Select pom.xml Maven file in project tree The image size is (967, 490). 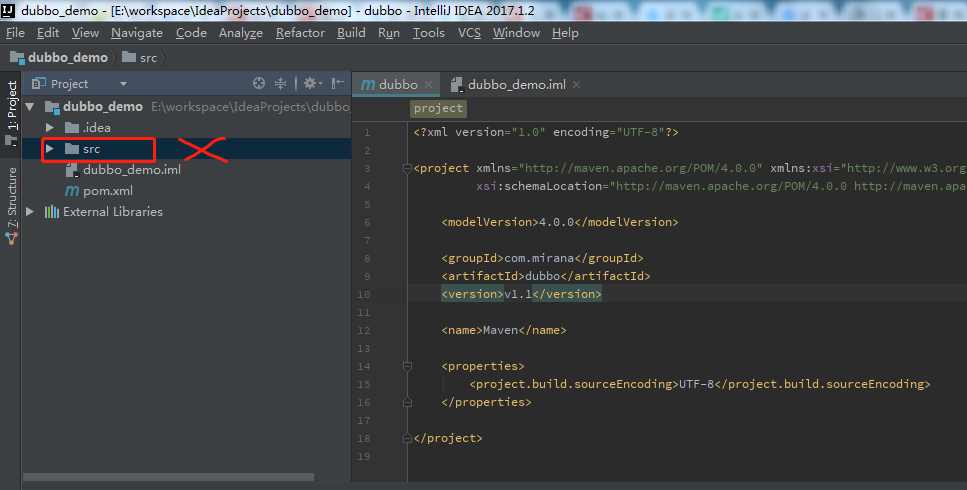coord(107,190)
